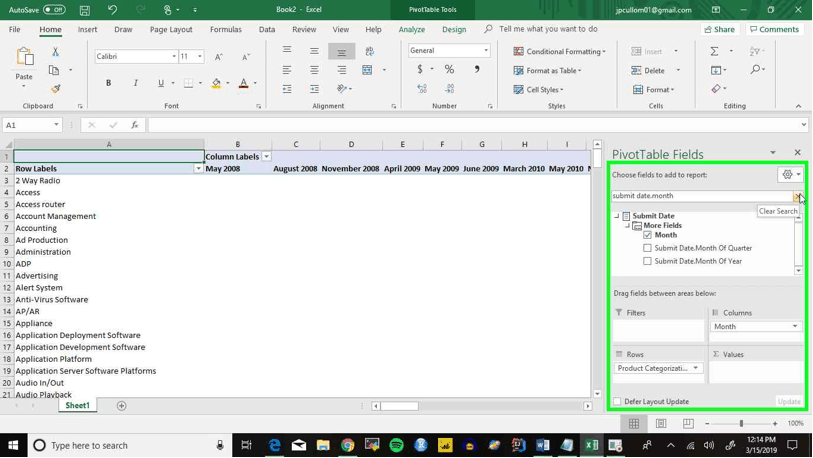The image size is (813, 458).
Task: Select Middle Align icon
Action: (x=314, y=51)
